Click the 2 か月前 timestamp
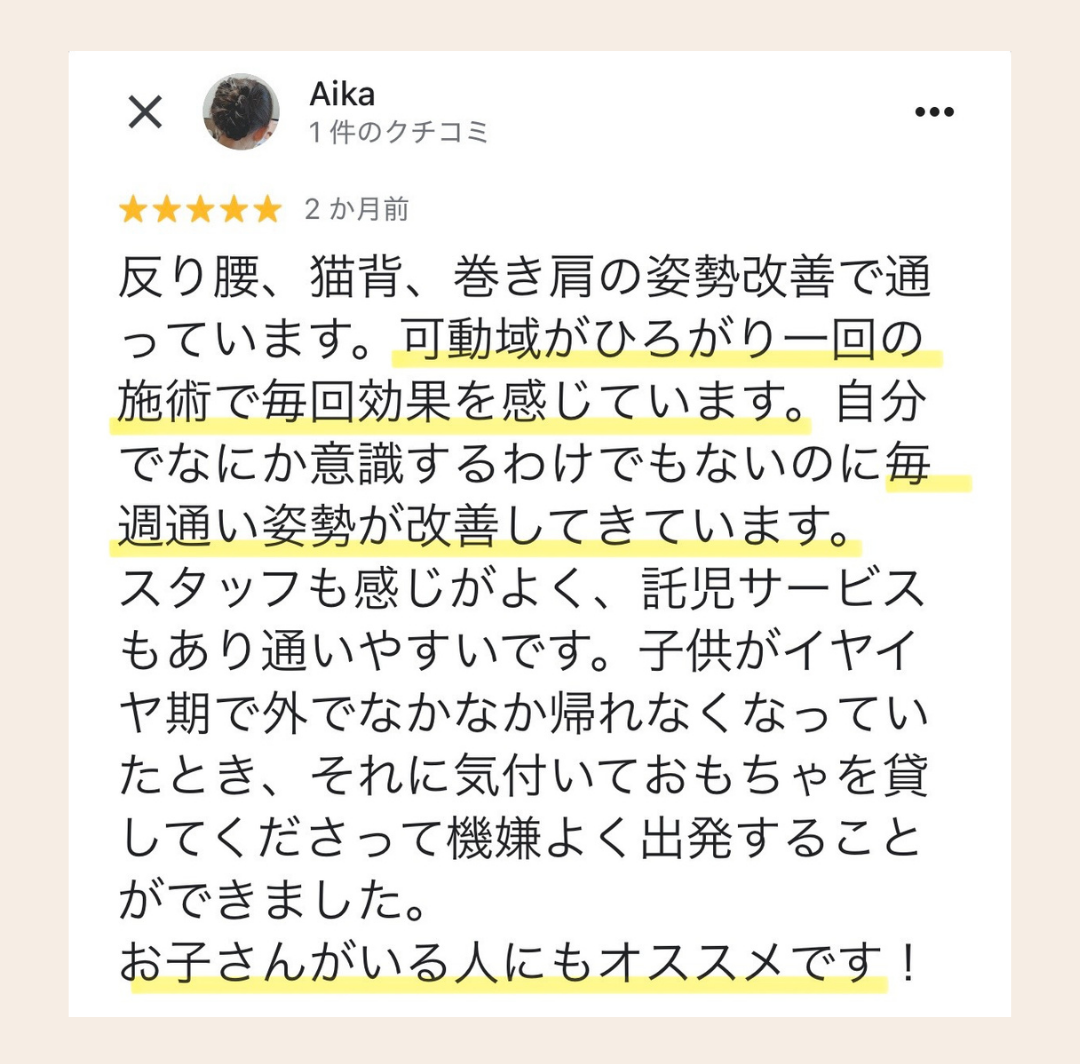 click(x=357, y=209)
